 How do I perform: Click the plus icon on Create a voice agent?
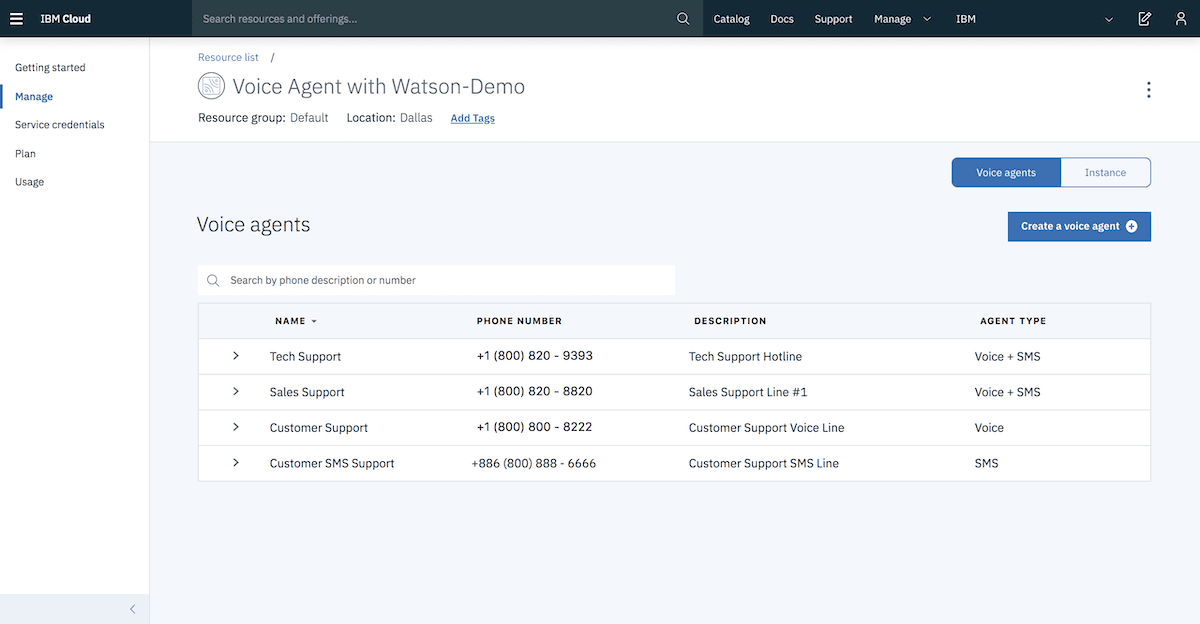pos(1132,227)
